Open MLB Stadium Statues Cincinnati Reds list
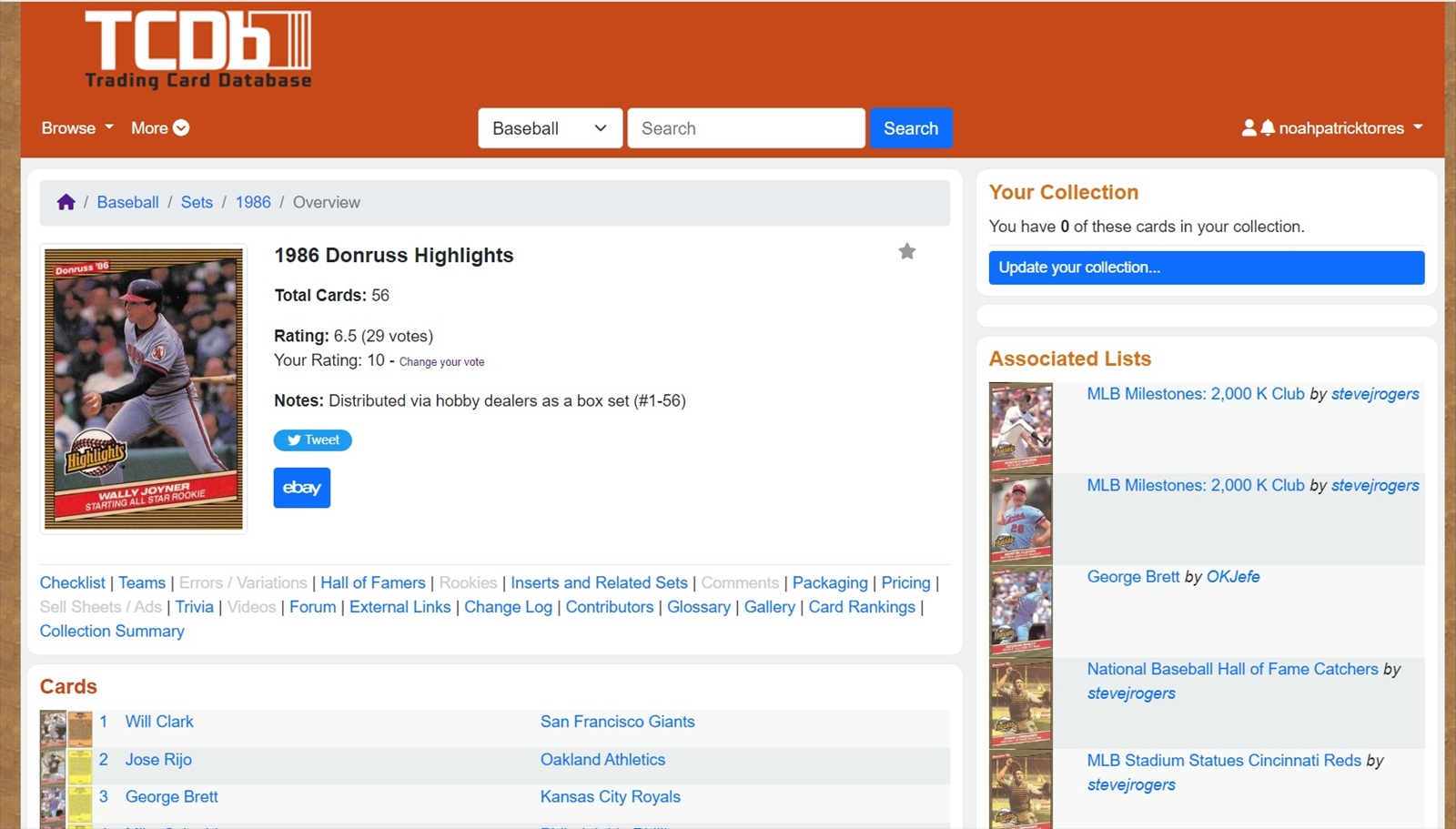Viewport: 1456px width, 829px height. coord(1224,761)
